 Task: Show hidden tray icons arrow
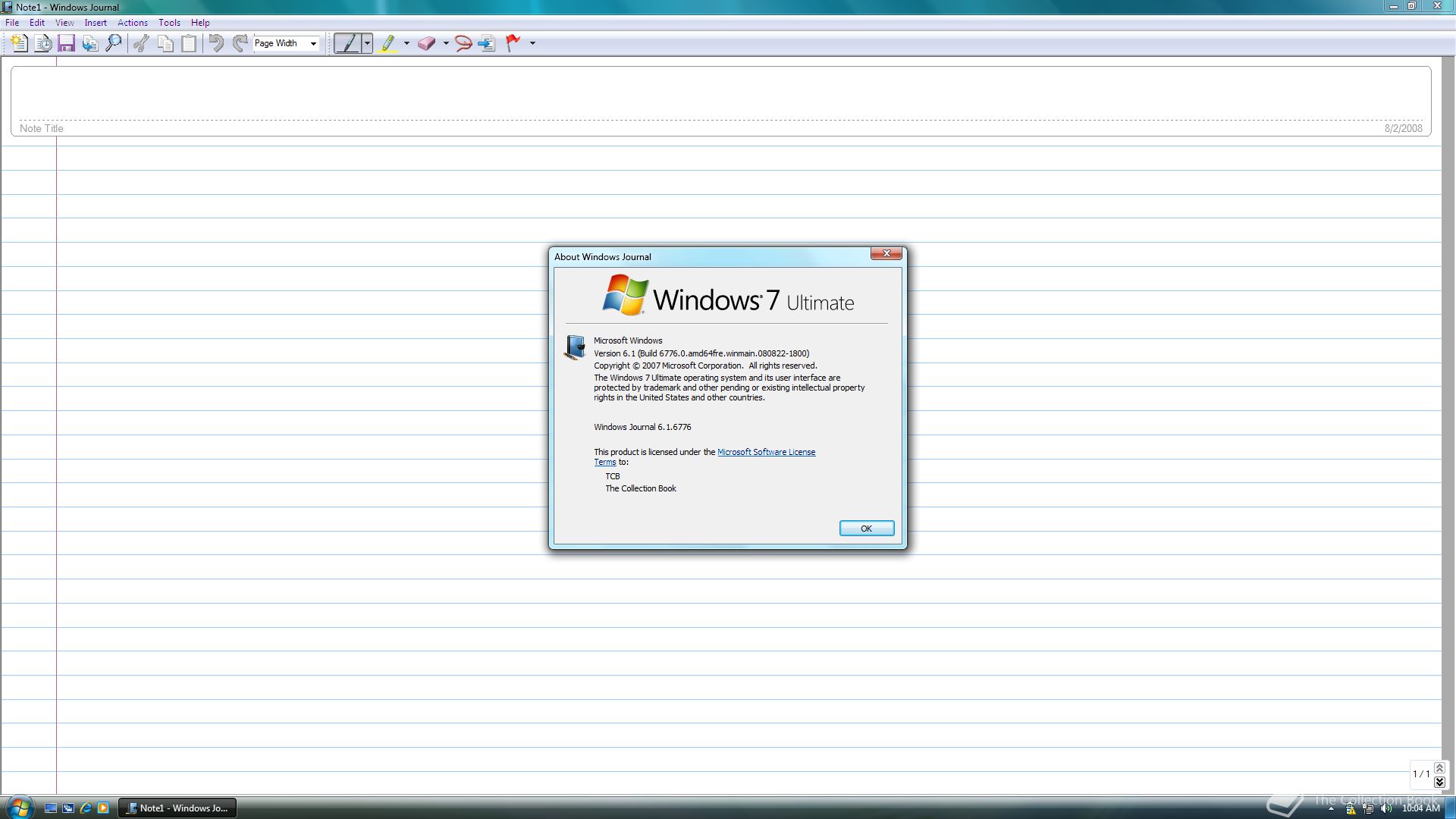[1331, 809]
